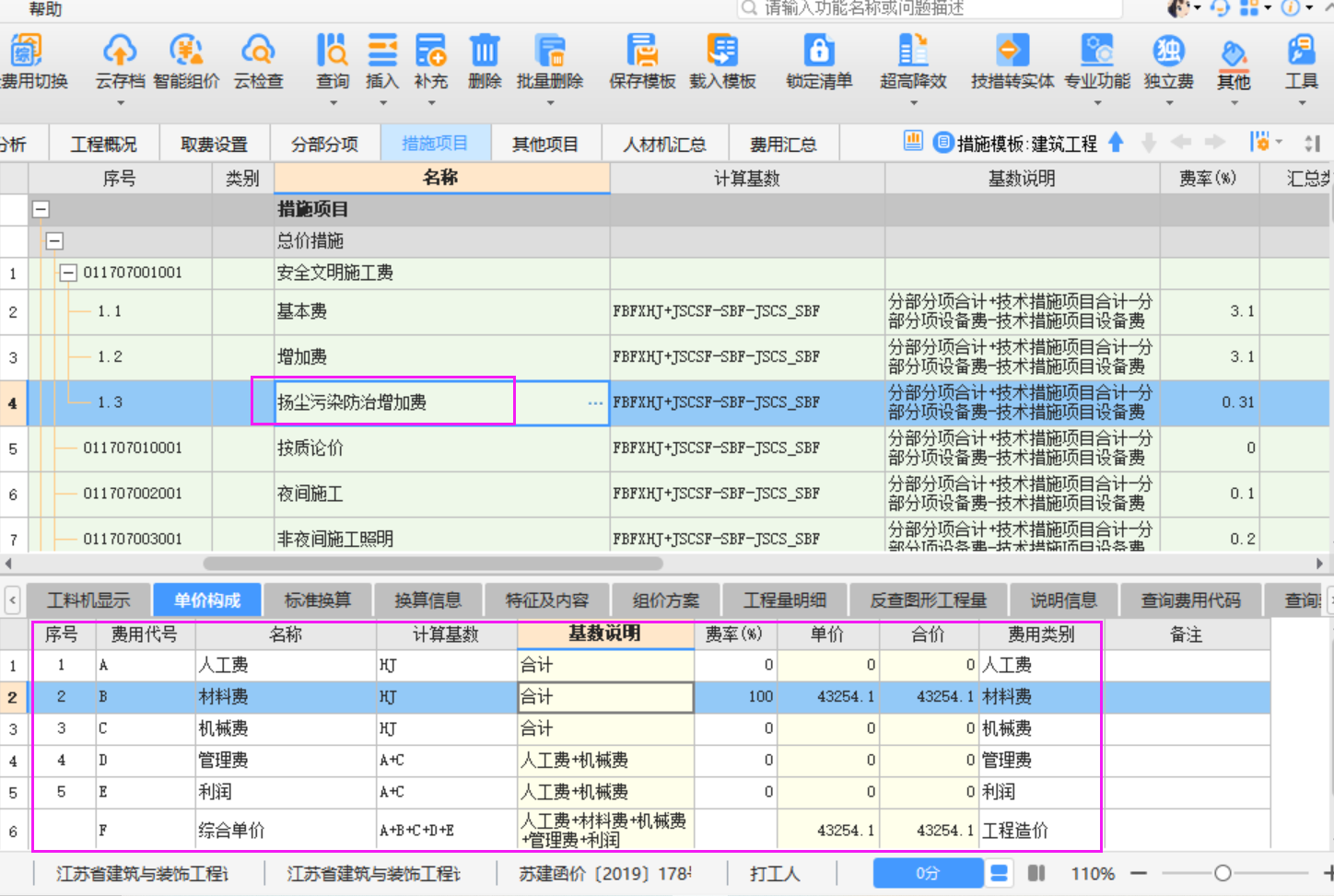1334x896 pixels.
Task: Switch to the 人材机汇总 tab
Action: point(664,145)
